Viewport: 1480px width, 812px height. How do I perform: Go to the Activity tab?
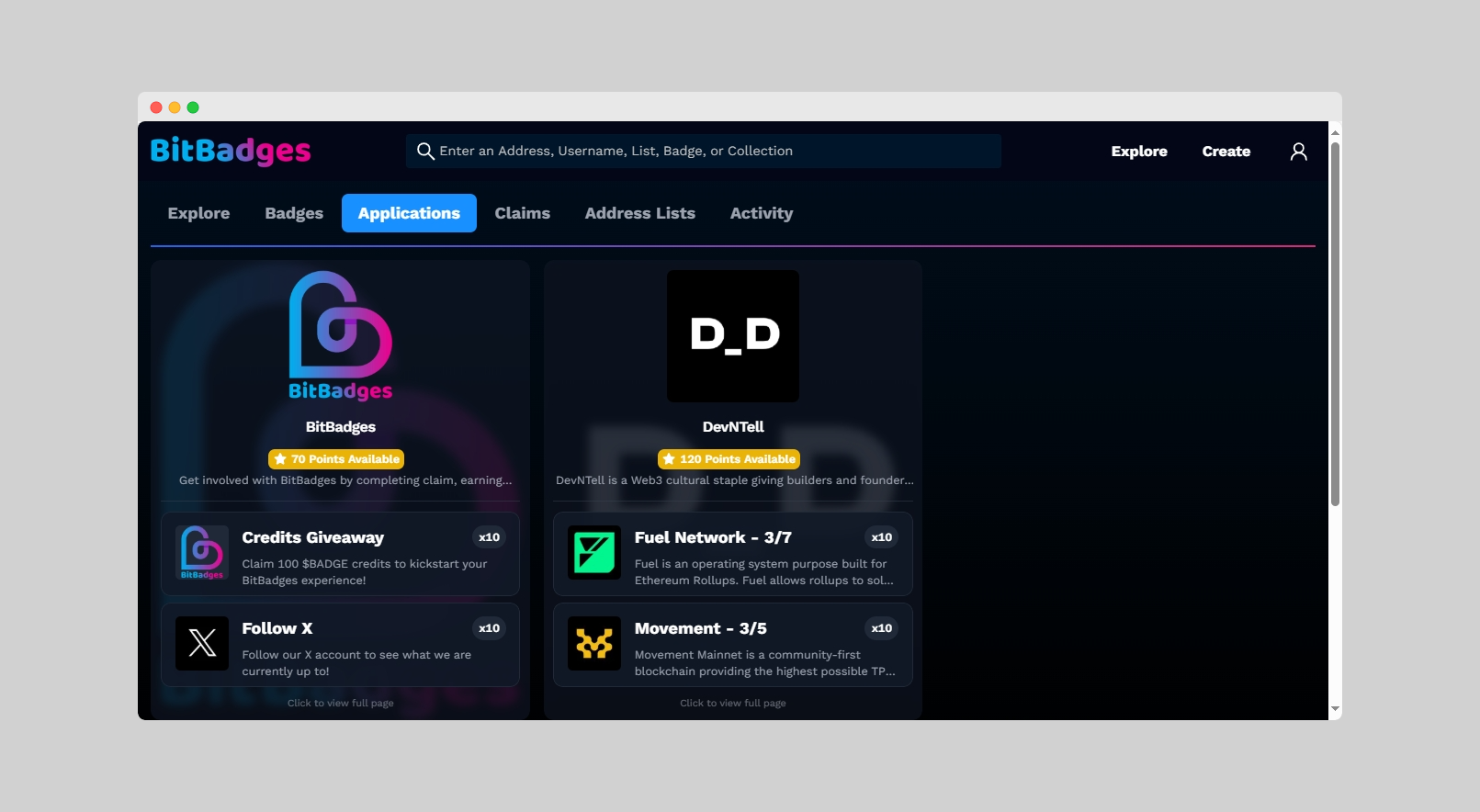click(762, 213)
